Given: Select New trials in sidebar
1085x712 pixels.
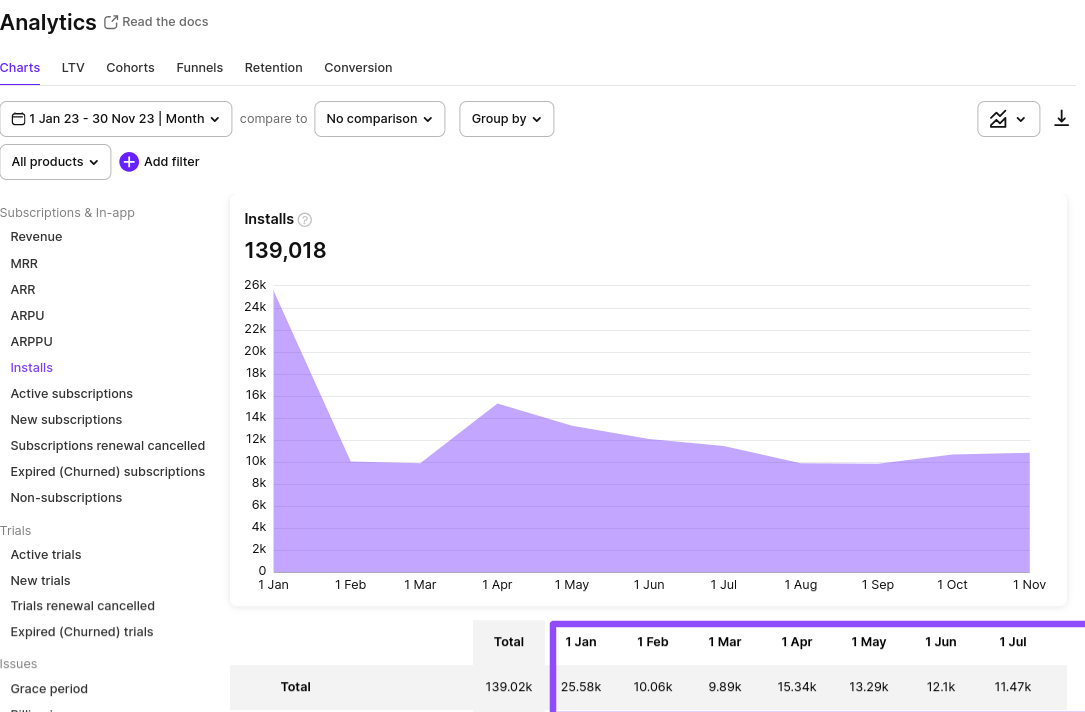Looking at the screenshot, I should coord(40,581).
